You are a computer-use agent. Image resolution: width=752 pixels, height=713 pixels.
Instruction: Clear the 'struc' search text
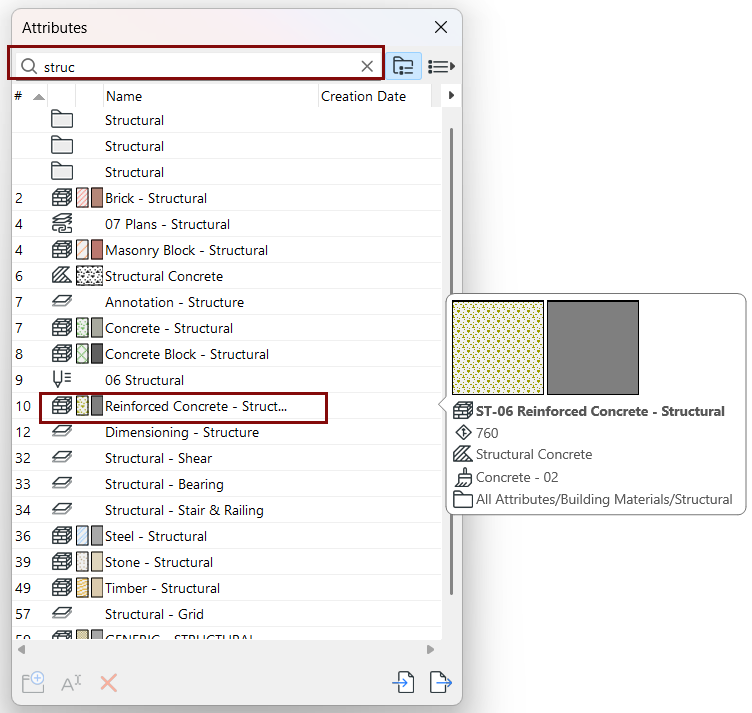pos(367,66)
